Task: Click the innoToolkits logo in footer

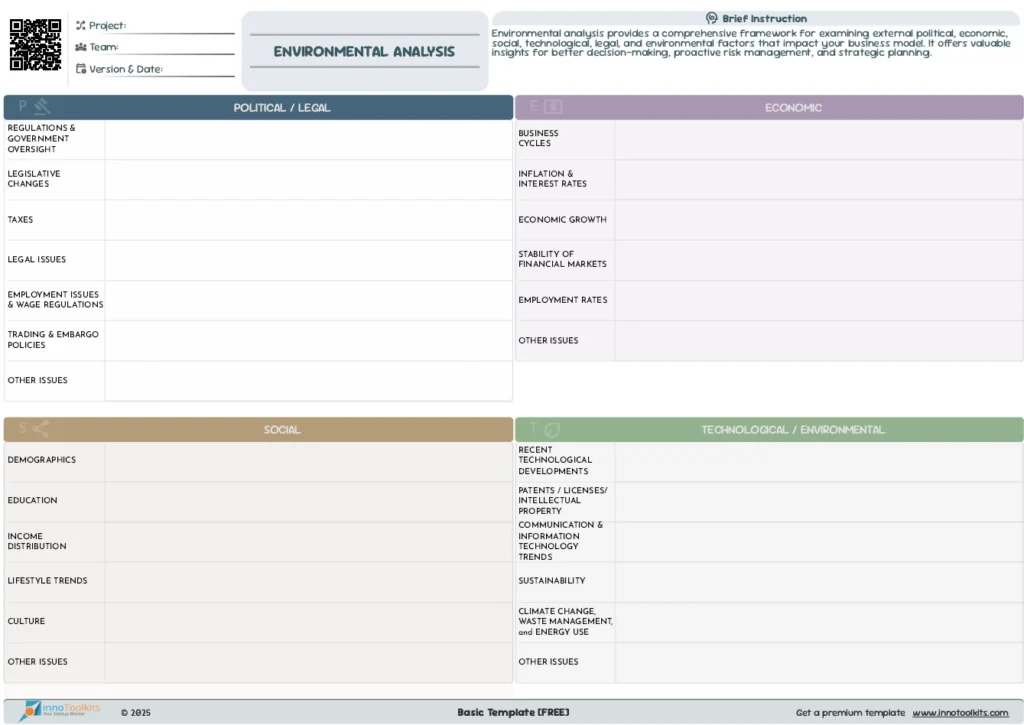Action: [x=60, y=711]
